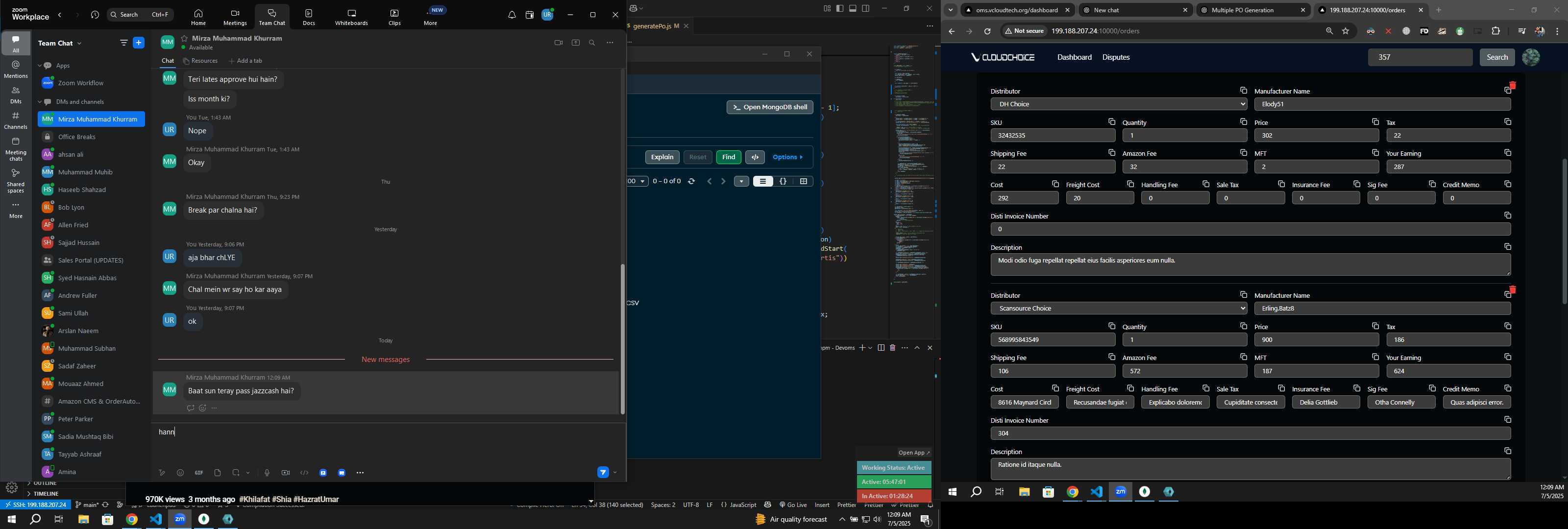The width and height of the screenshot is (1568, 529).
Task: Click the Price field with value 302
Action: coord(1317,136)
